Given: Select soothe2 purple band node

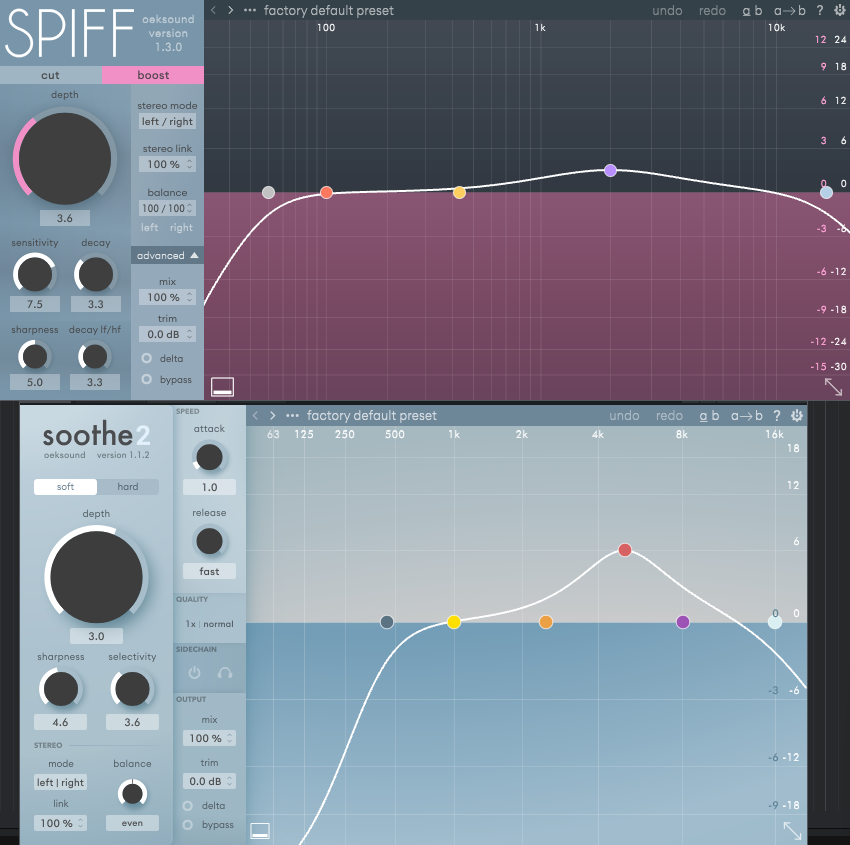Looking at the screenshot, I should [683, 622].
